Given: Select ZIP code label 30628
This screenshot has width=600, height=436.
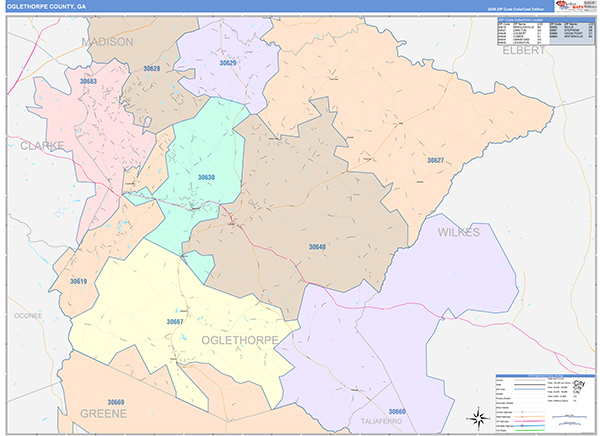Looking at the screenshot, I should [x=152, y=69].
